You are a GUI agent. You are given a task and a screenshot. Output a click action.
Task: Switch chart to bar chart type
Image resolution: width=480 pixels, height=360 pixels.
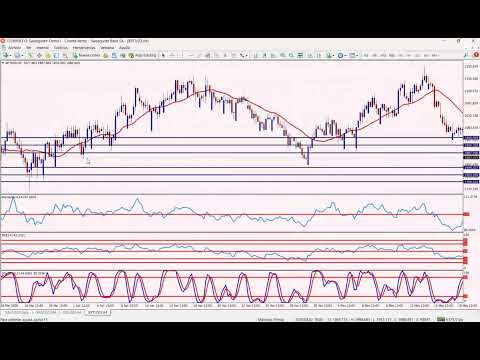coord(256,55)
